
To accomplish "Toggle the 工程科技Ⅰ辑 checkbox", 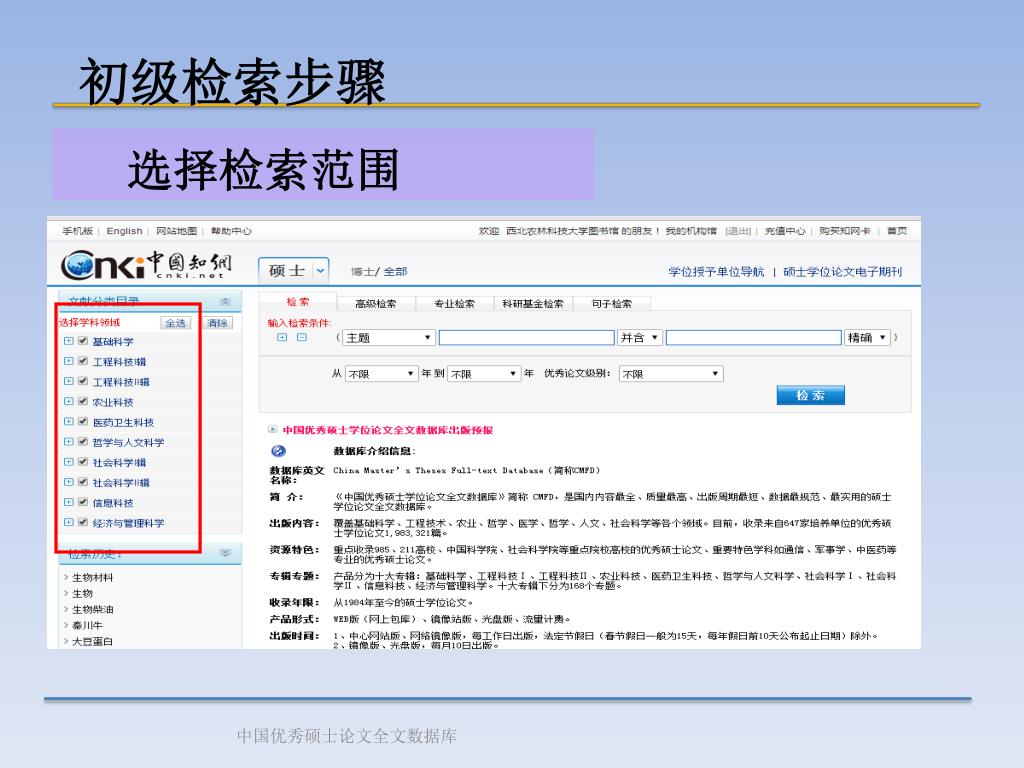I will pos(83,361).
